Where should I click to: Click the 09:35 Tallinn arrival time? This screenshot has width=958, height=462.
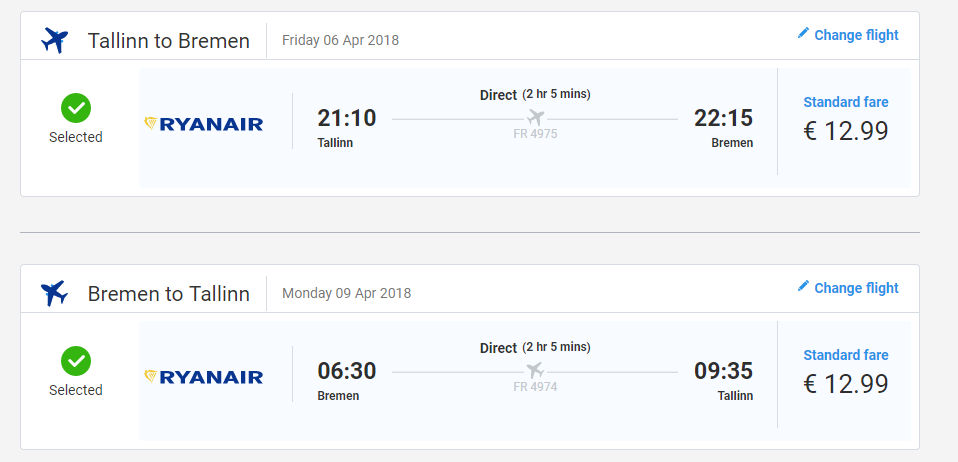coord(723,371)
